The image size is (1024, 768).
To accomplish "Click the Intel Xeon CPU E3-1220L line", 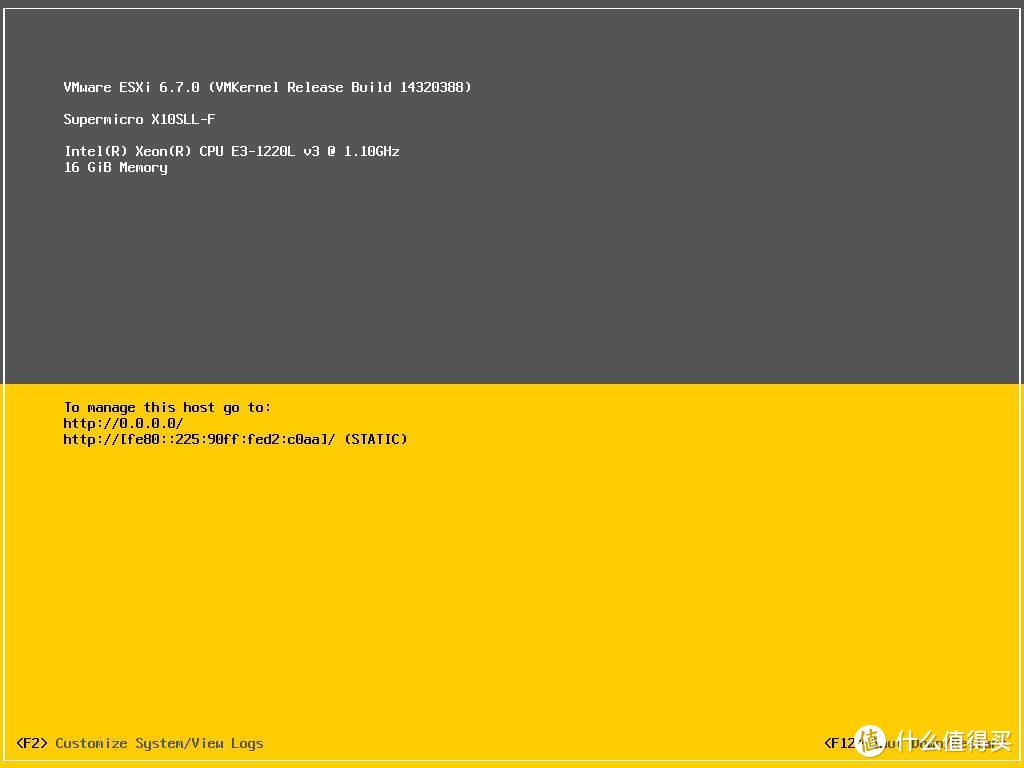I will (231, 151).
